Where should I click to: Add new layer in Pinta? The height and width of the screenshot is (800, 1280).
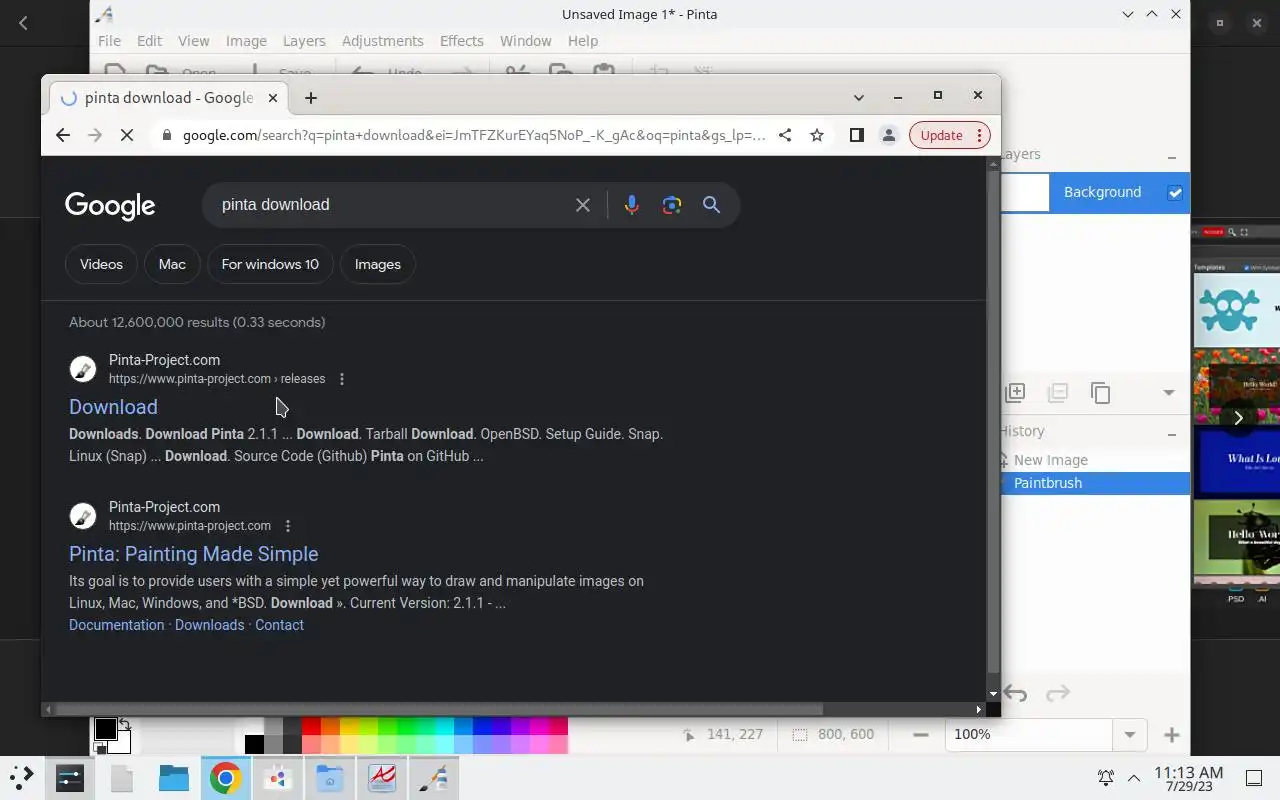pyautogui.click(x=1015, y=393)
